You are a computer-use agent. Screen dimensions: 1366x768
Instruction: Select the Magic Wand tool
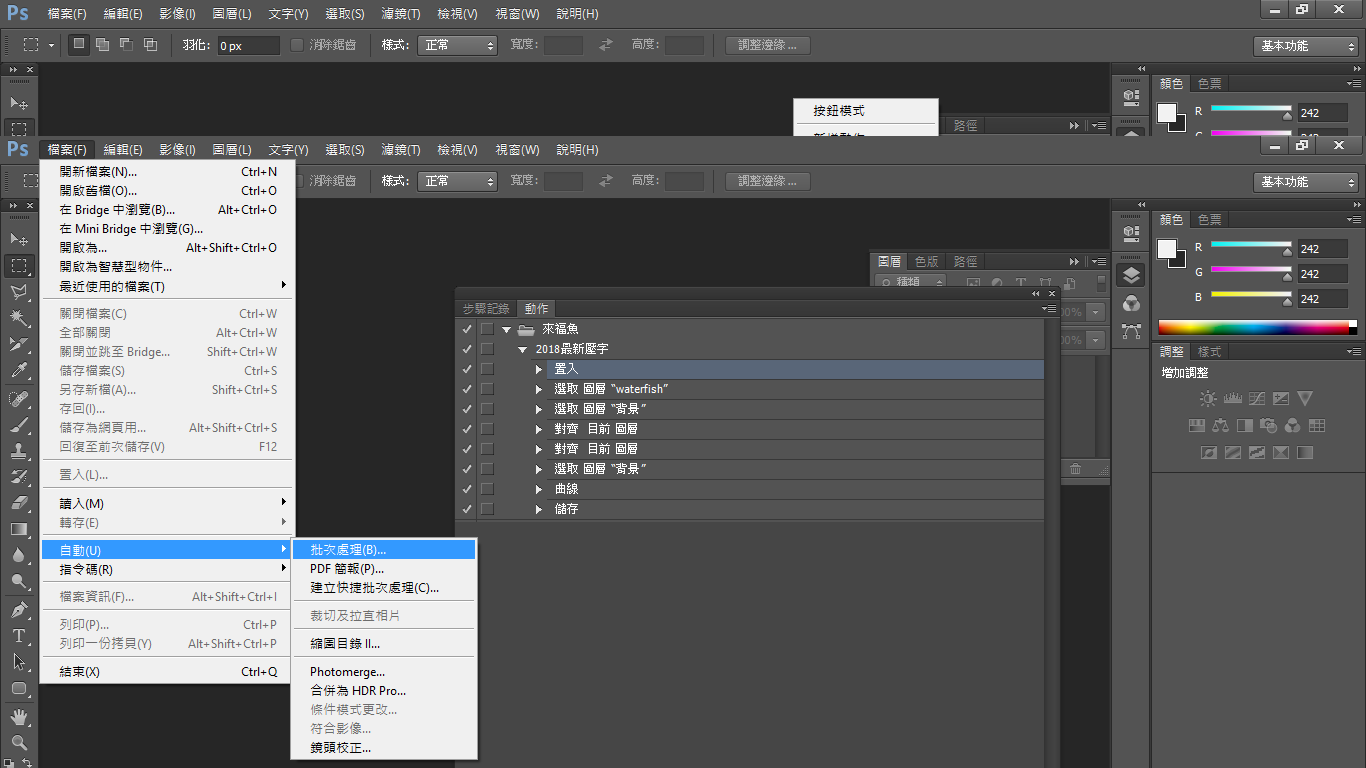pos(19,318)
